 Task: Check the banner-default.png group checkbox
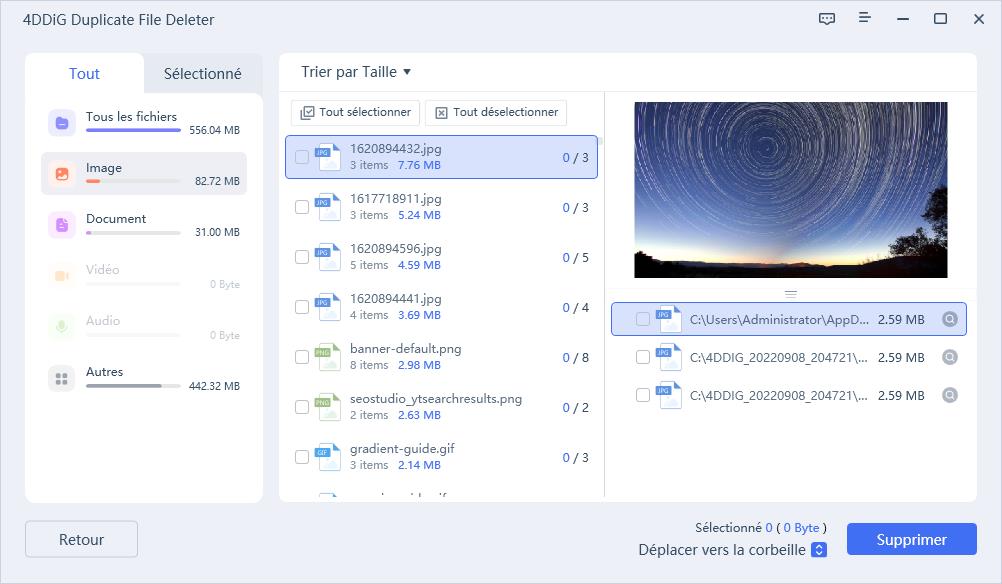[302, 357]
